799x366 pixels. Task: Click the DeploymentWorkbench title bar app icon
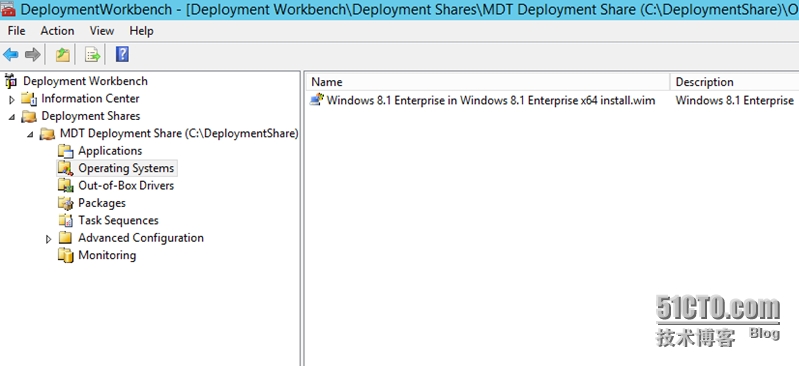[8, 9]
